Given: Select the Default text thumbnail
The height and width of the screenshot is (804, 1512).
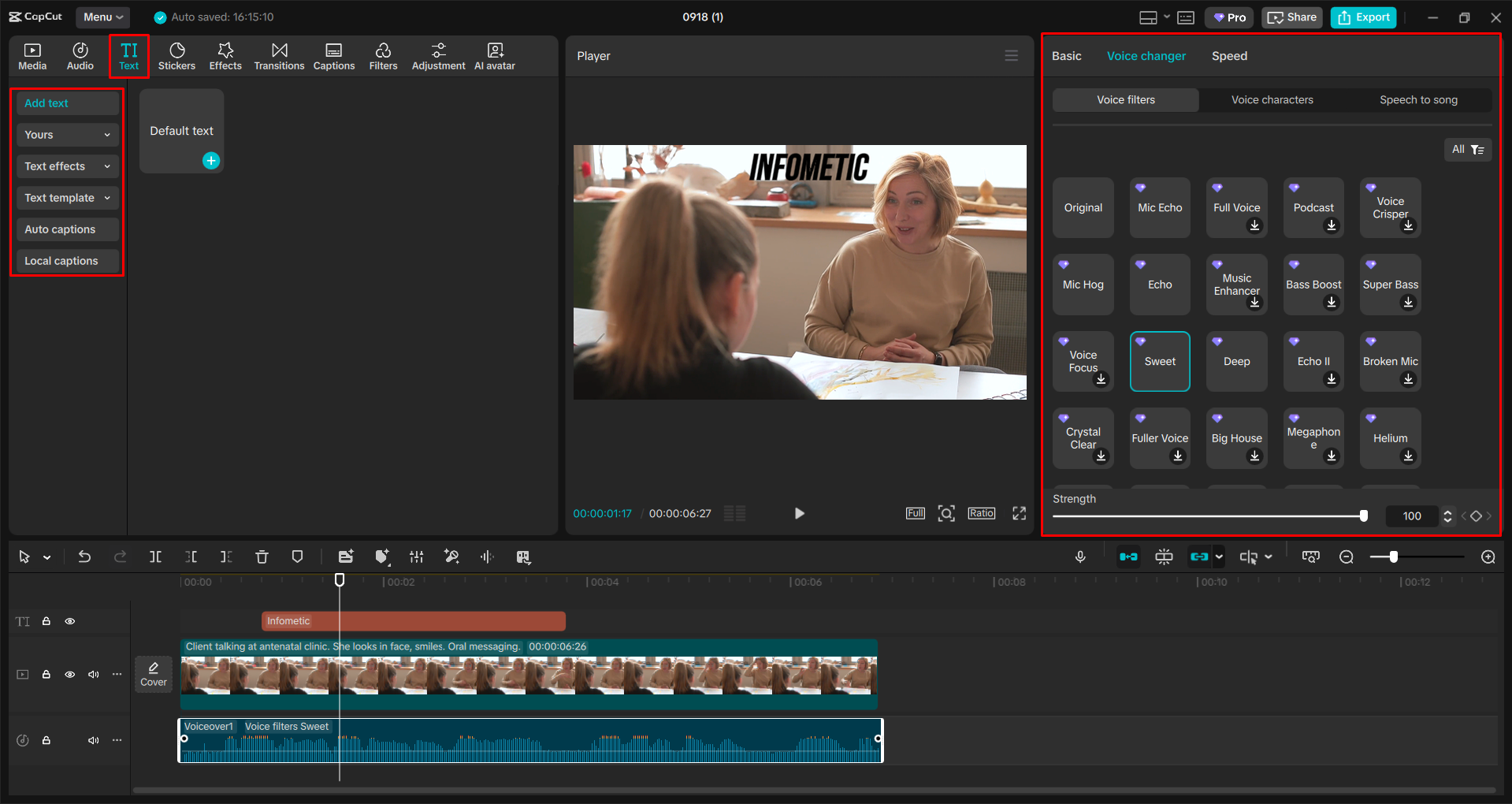Looking at the screenshot, I should [x=180, y=130].
